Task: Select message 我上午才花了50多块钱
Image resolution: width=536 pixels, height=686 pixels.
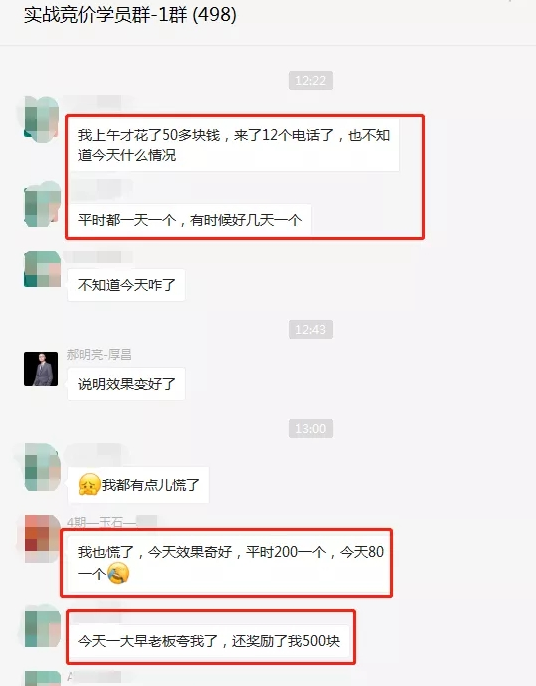Action: point(234,144)
